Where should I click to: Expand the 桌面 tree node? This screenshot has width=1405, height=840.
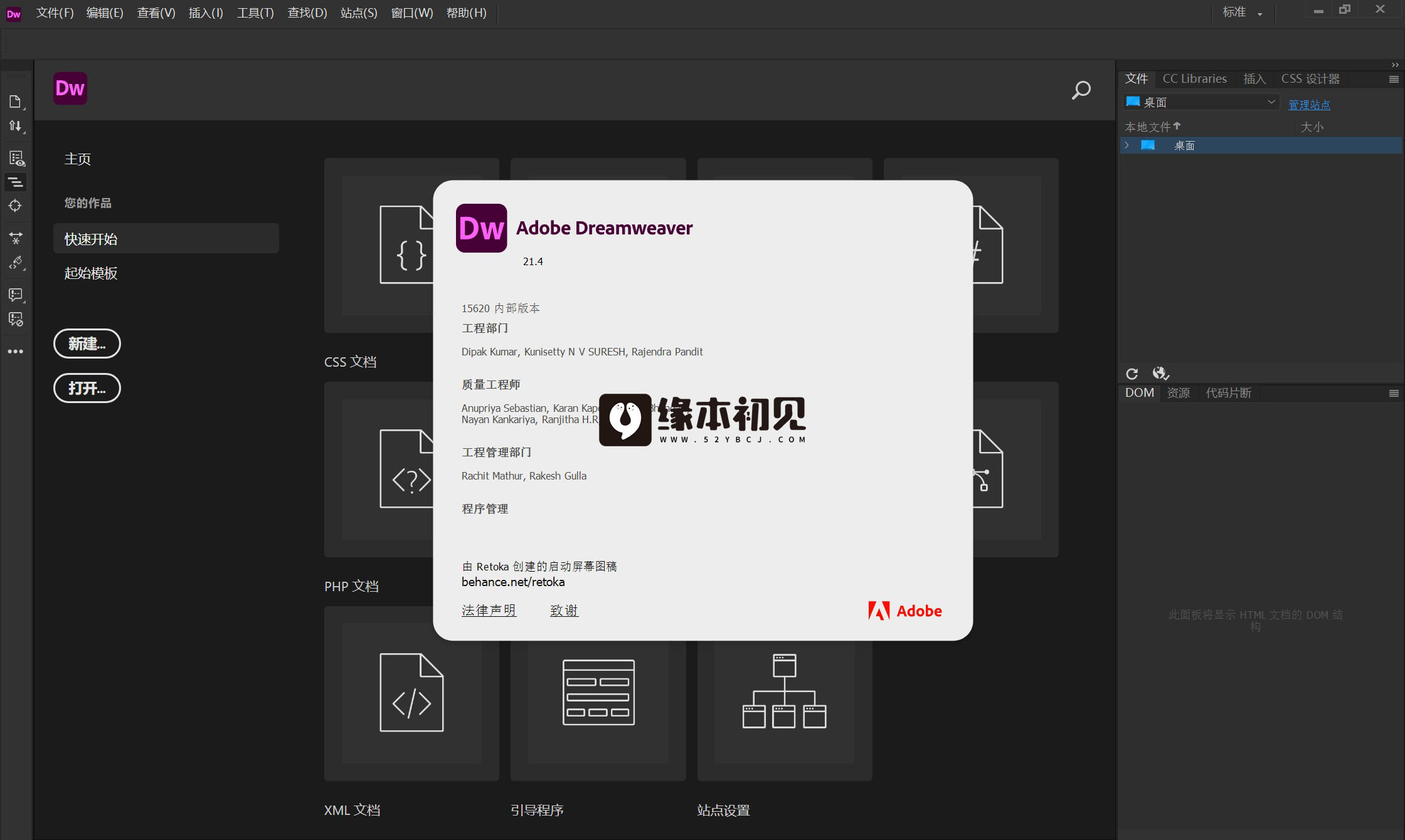pyautogui.click(x=1127, y=145)
